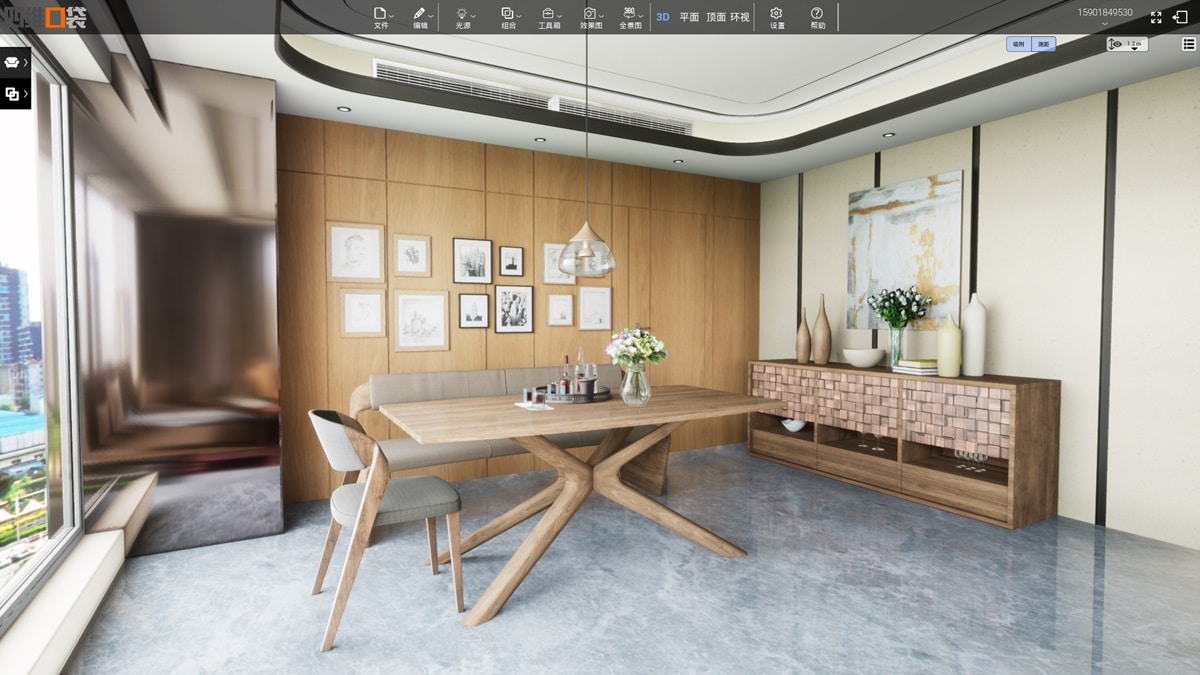Switch to 环视 look-around view

click(740, 17)
